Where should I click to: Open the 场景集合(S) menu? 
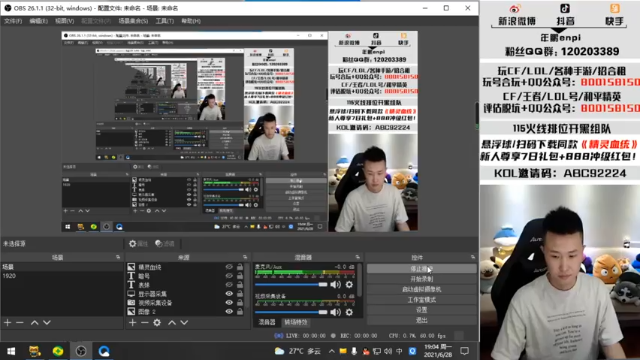133,21
